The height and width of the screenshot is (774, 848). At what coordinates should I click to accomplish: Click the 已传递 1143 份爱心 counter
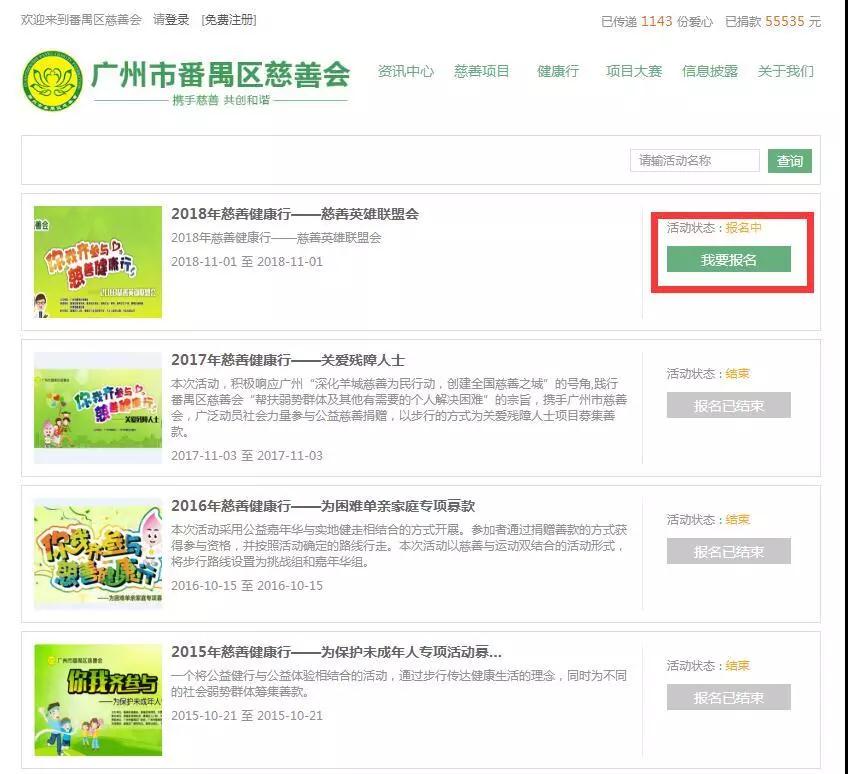[x=657, y=22]
